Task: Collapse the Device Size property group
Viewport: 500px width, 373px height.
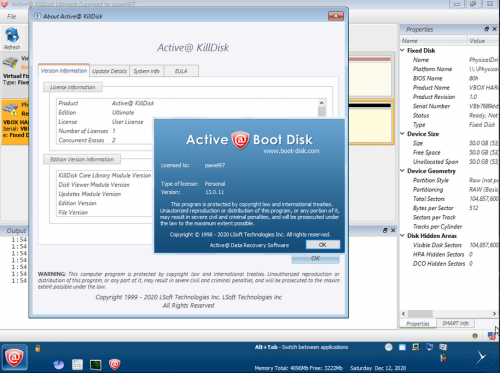Action: 402,134
